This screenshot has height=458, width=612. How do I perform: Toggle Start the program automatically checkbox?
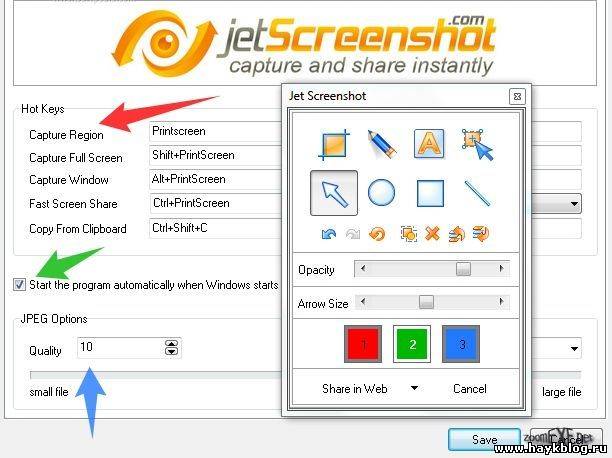(x=19, y=285)
